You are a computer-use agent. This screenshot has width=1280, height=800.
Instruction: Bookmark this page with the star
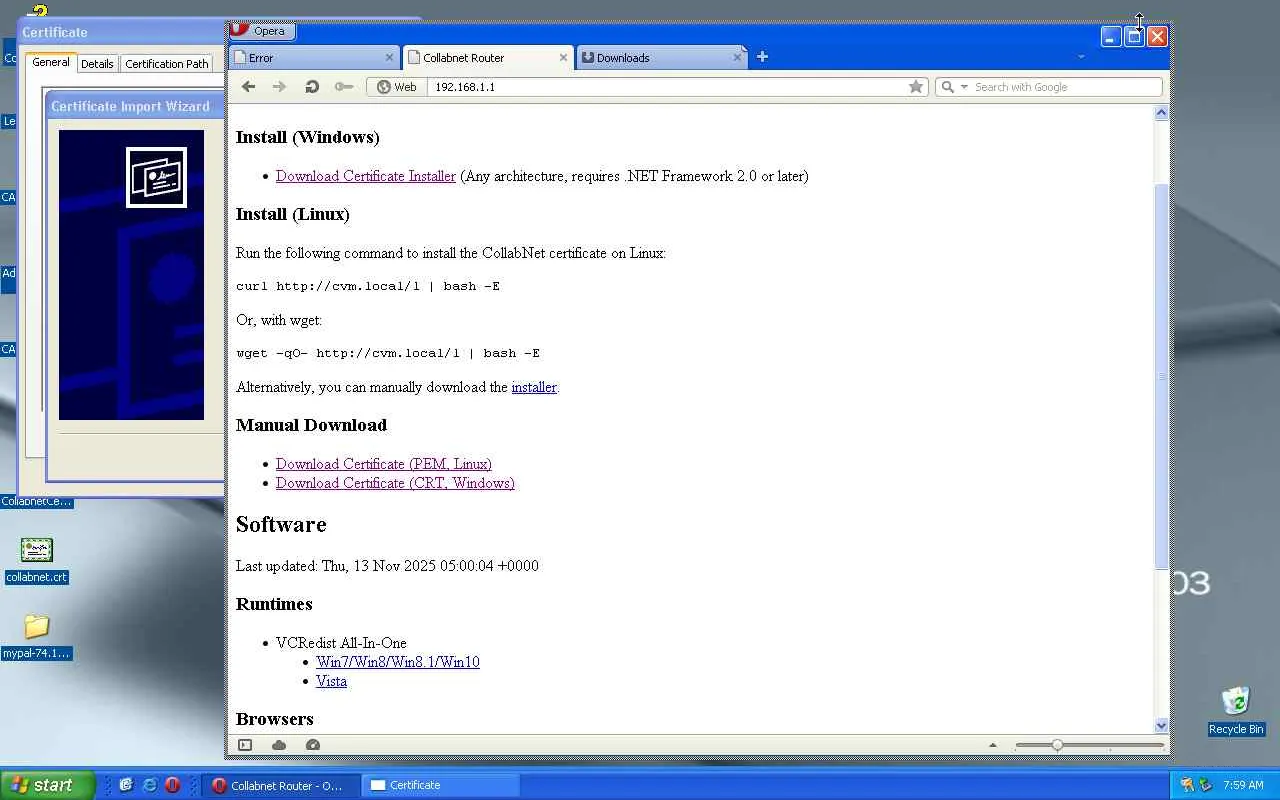(x=916, y=87)
